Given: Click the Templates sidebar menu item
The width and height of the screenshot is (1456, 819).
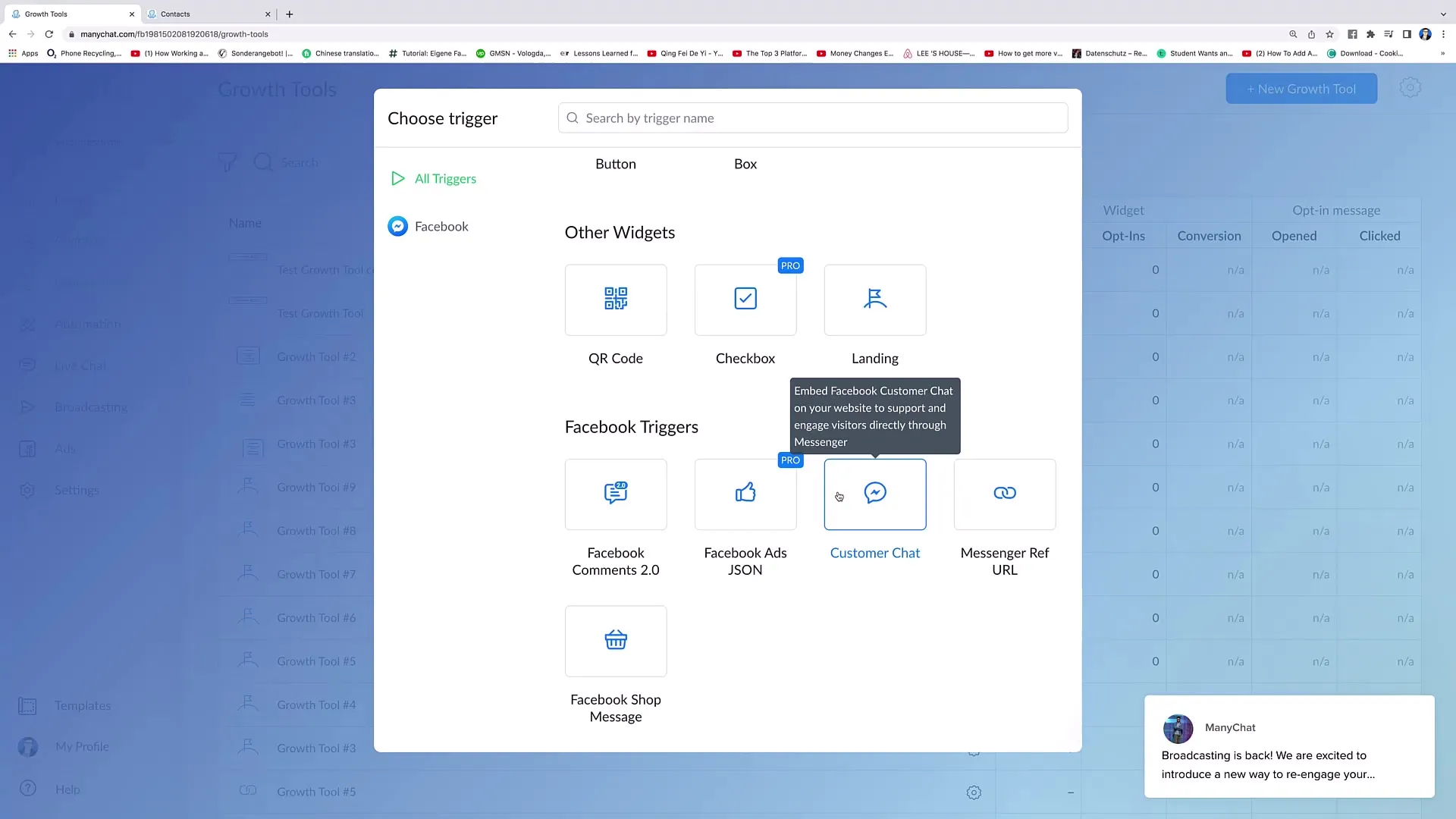Looking at the screenshot, I should point(82,705).
